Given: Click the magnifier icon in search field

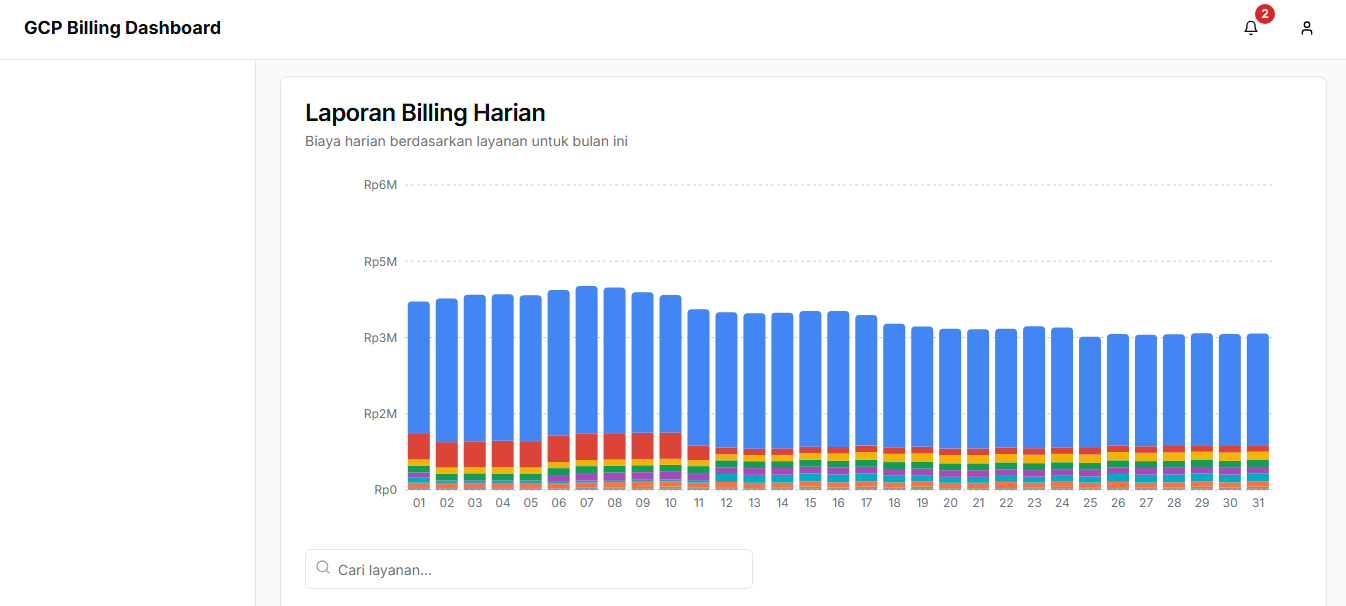Looking at the screenshot, I should [x=323, y=568].
